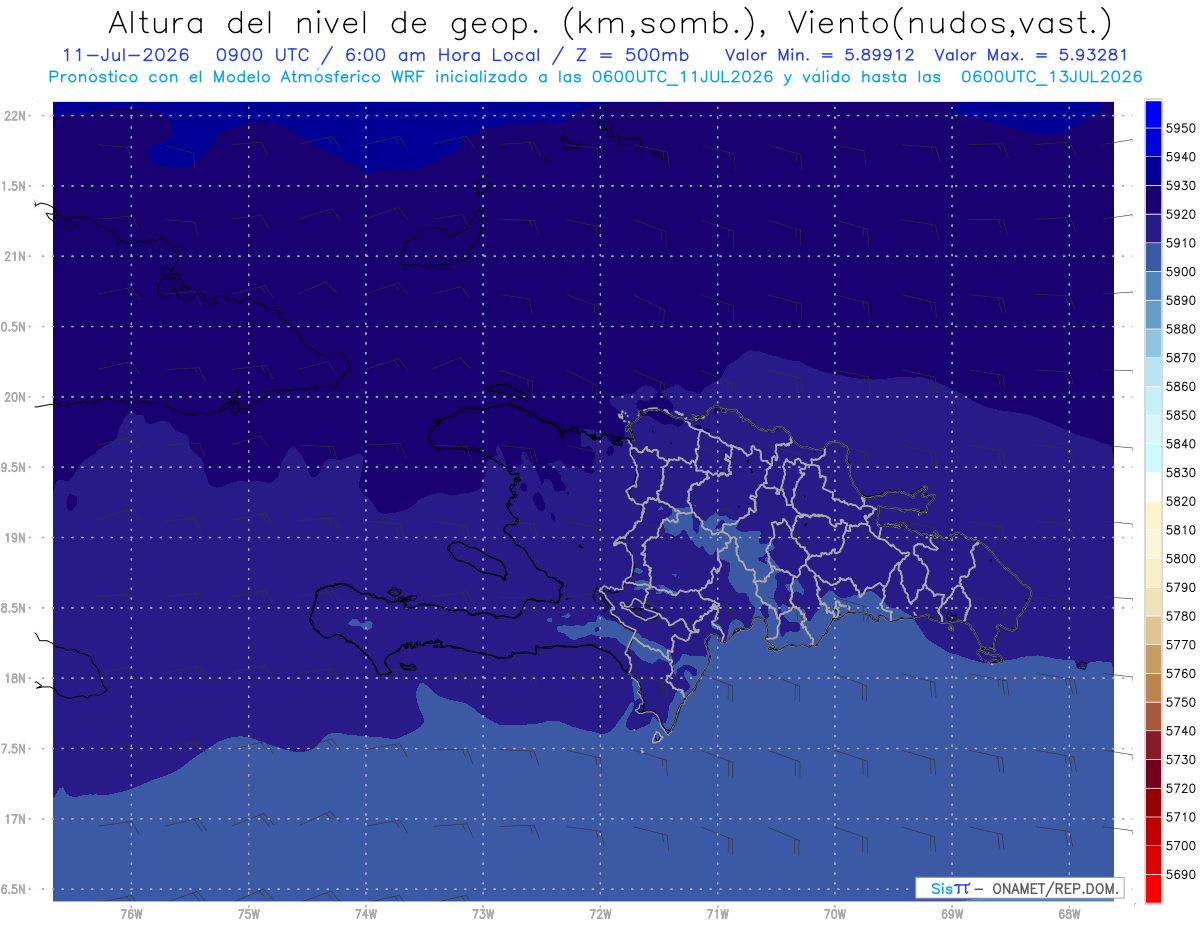Click the longitude axis label '76W'
Image resolution: width=1200 pixels, height=927 pixels.
[131, 914]
